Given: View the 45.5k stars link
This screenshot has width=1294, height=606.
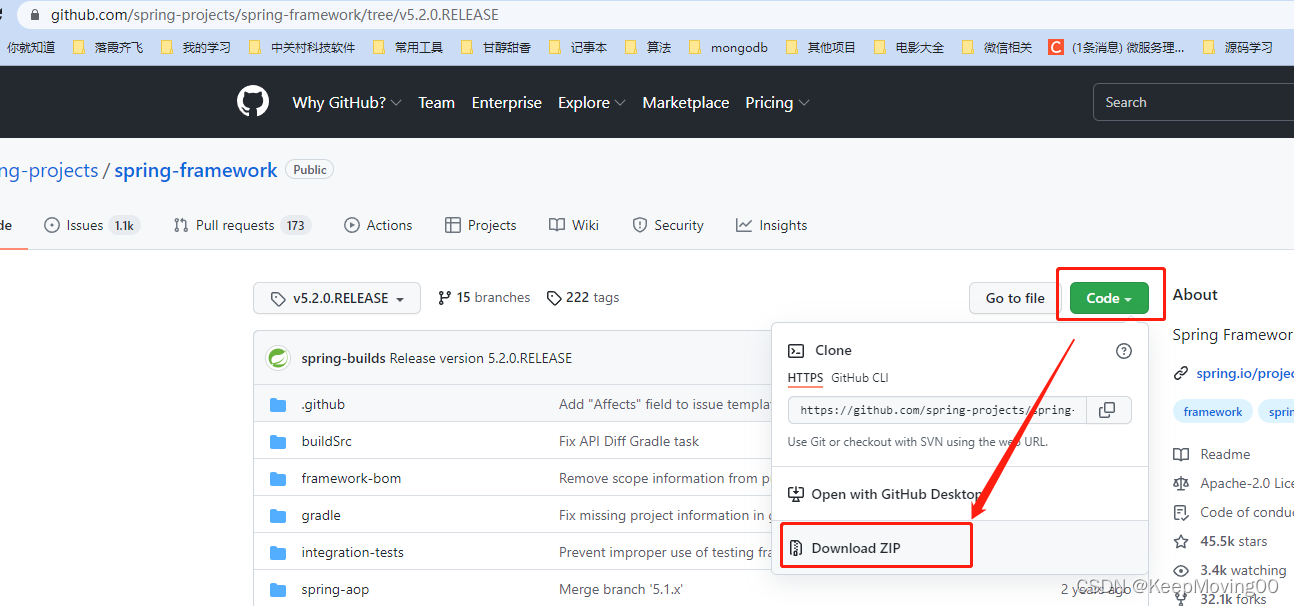Looking at the screenshot, I should 1221,541.
